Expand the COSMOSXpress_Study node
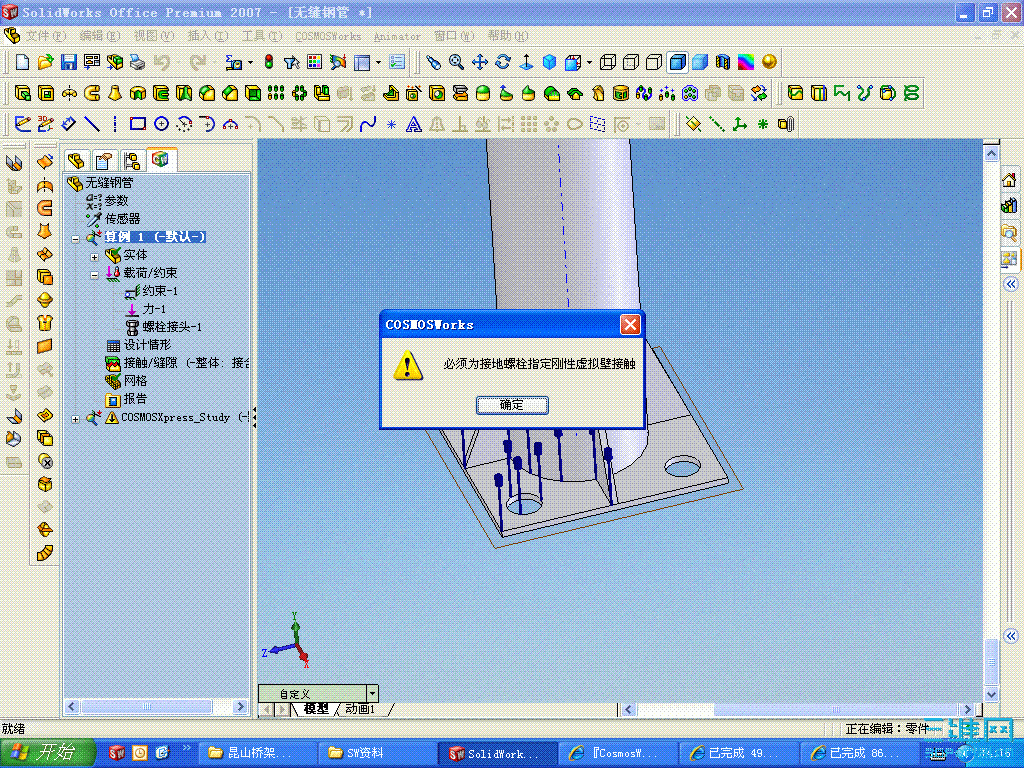 click(75, 419)
